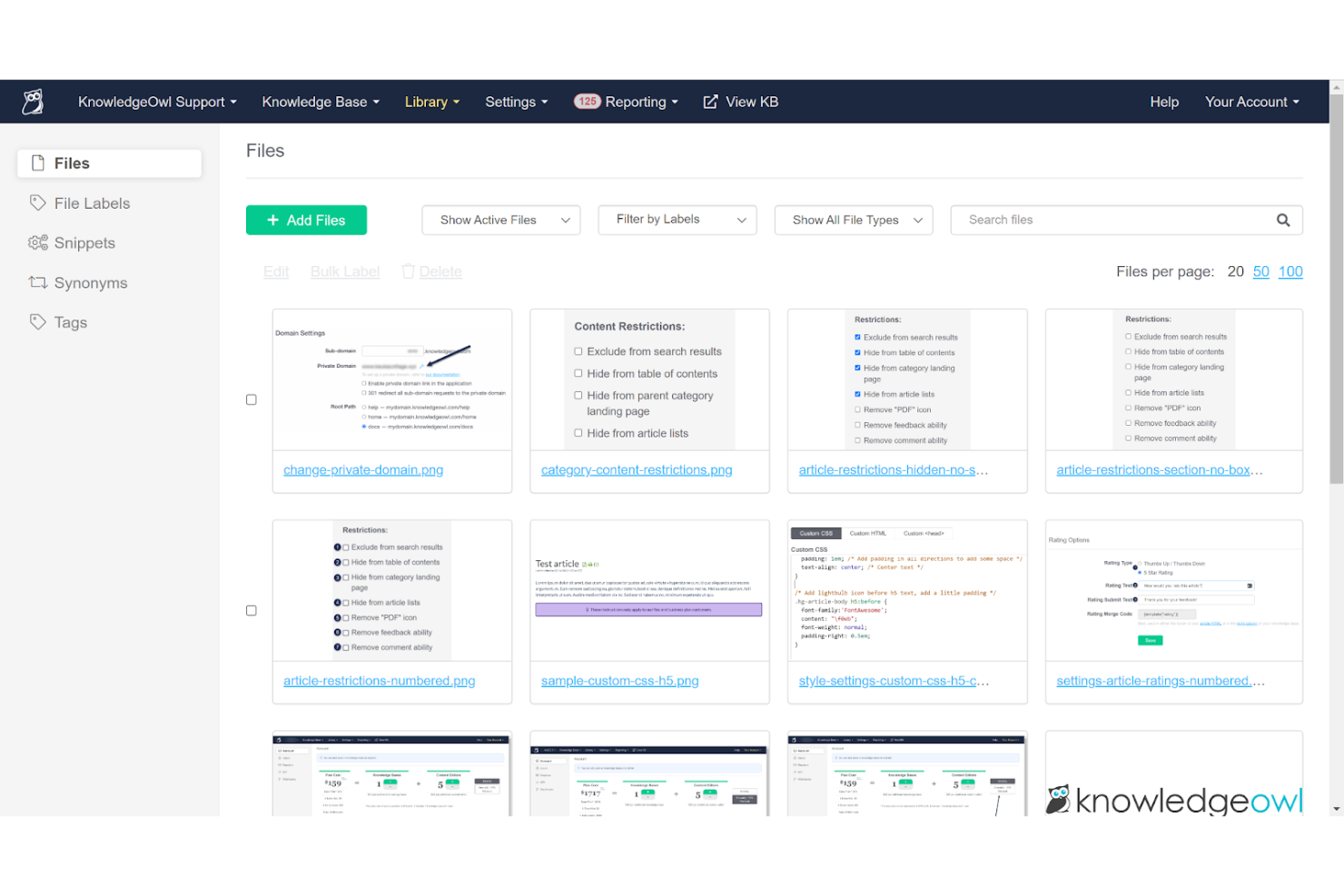Click the Add Files button
The image size is (1344, 896).
pos(306,220)
